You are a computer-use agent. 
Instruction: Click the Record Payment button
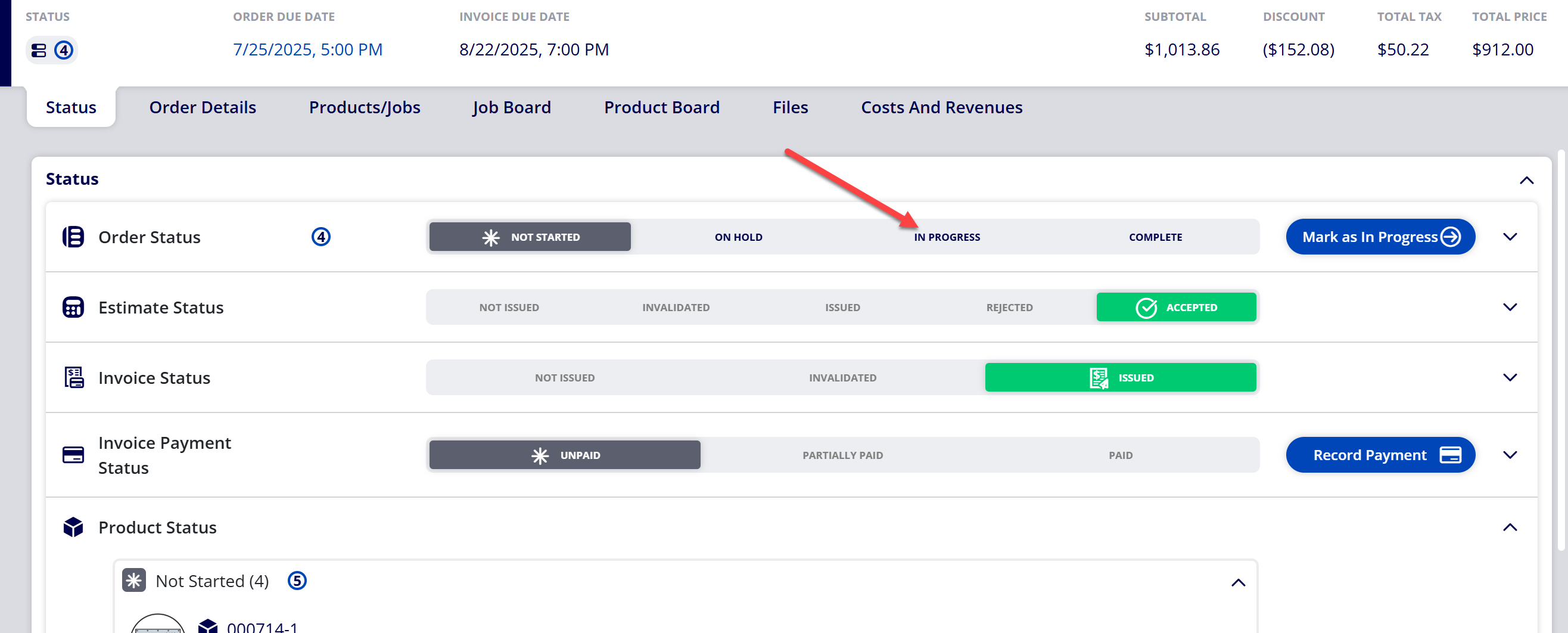pyautogui.click(x=1380, y=455)
